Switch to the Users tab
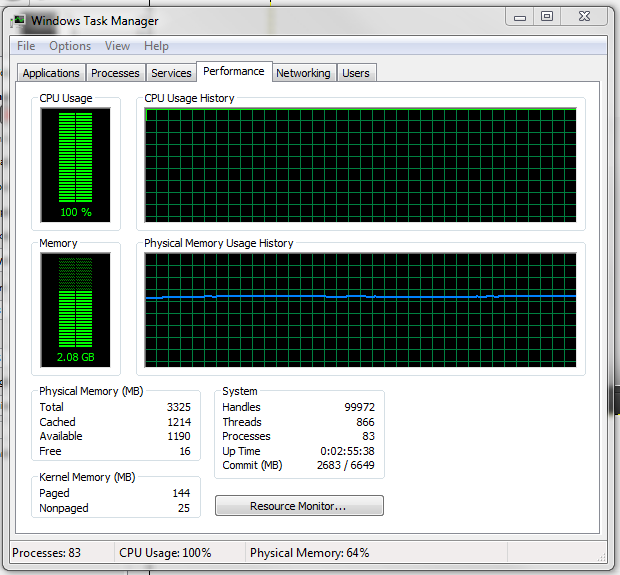The height and width of the screenshot is (575, 620). click(356, 73)
